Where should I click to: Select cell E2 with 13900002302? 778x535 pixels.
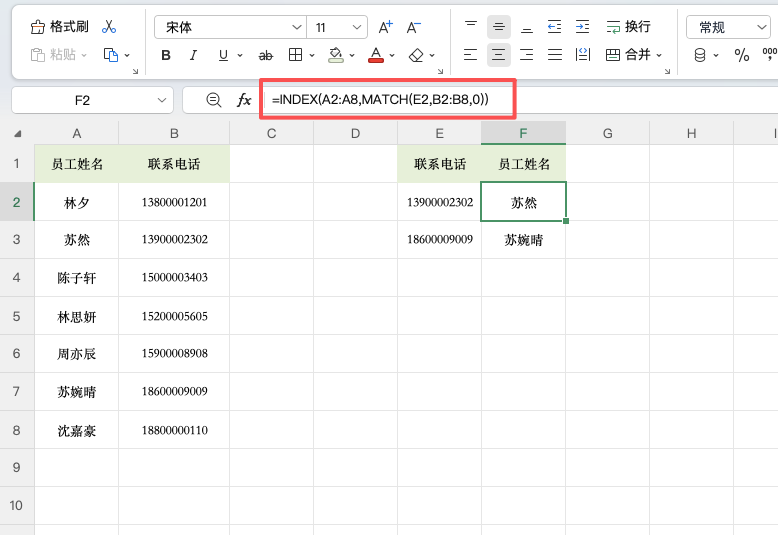pyautogui.click(x=439, y=202)
